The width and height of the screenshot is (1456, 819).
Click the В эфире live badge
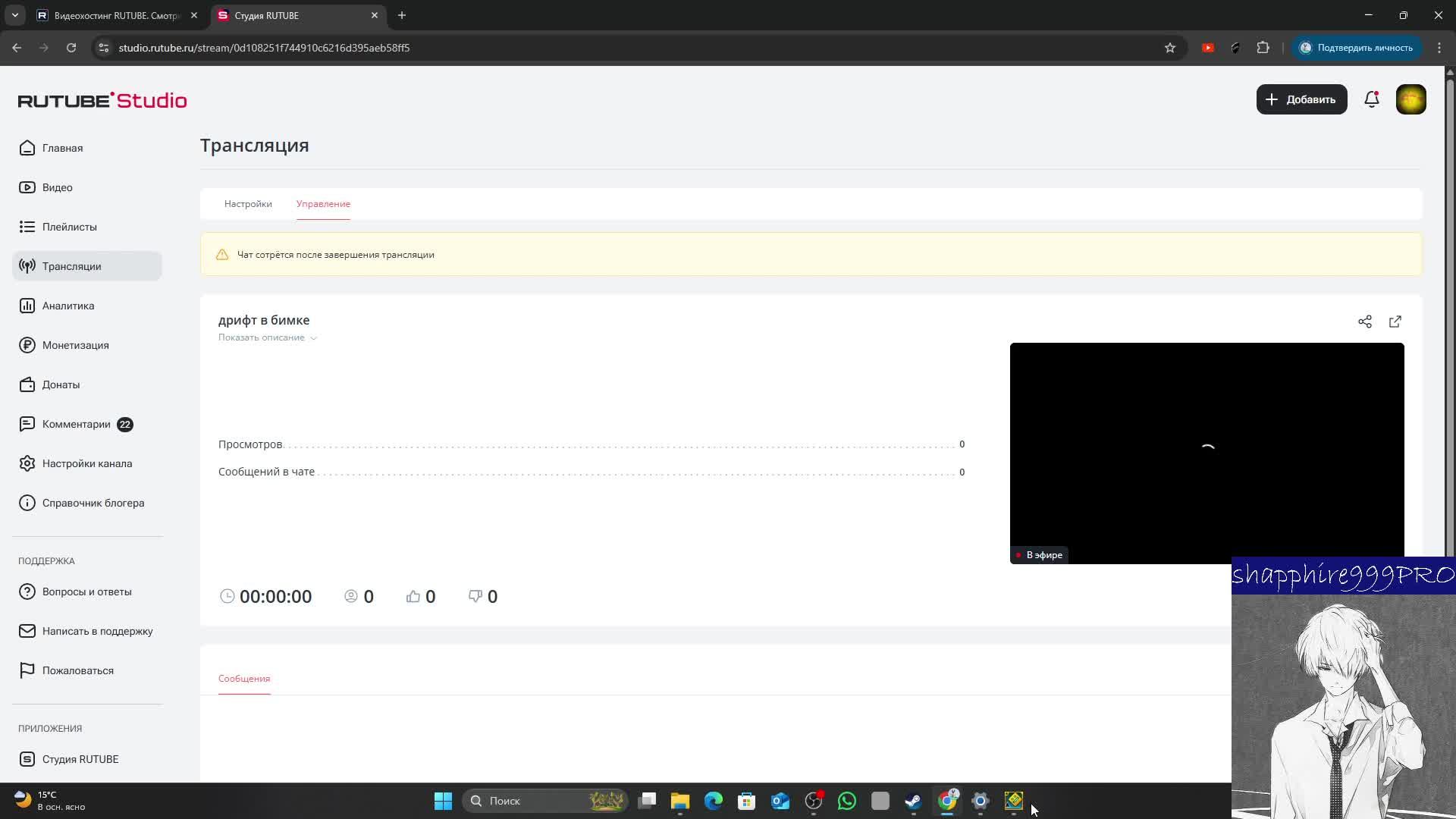click(x=1039, y=555)
